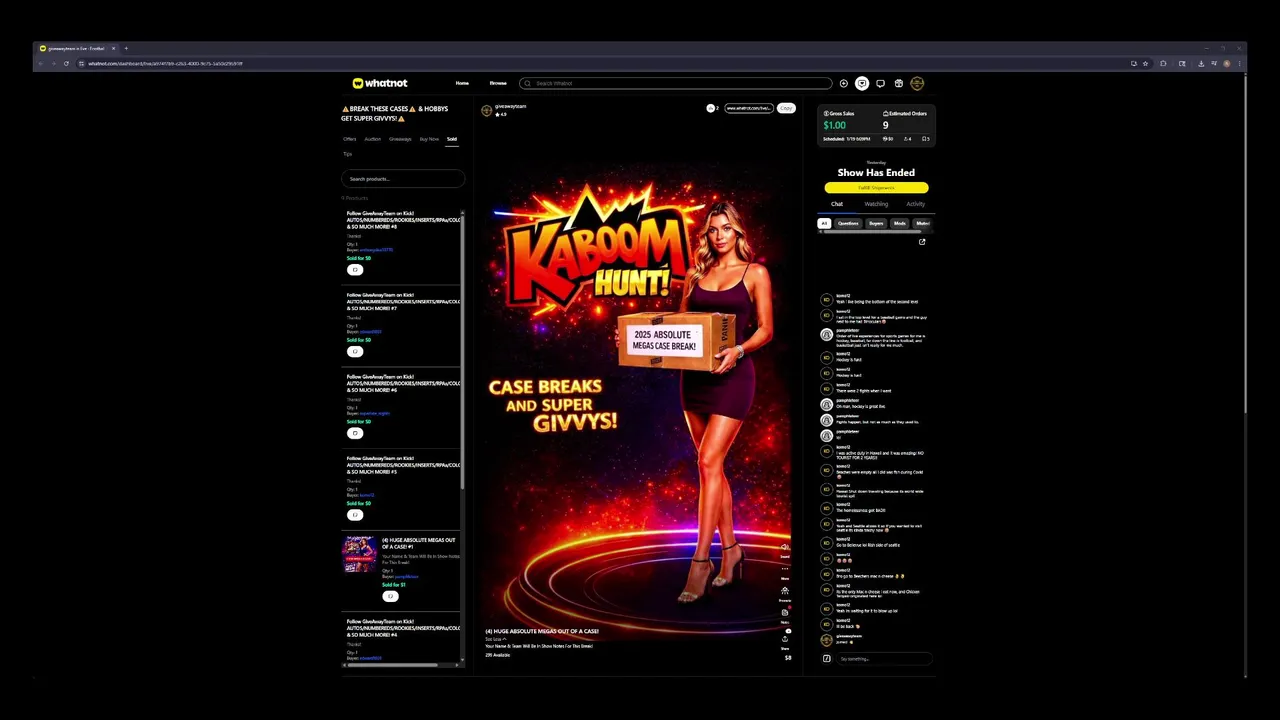Click the viewer count icon above stream
The image size is (1280, 720).
pos(711,108)
